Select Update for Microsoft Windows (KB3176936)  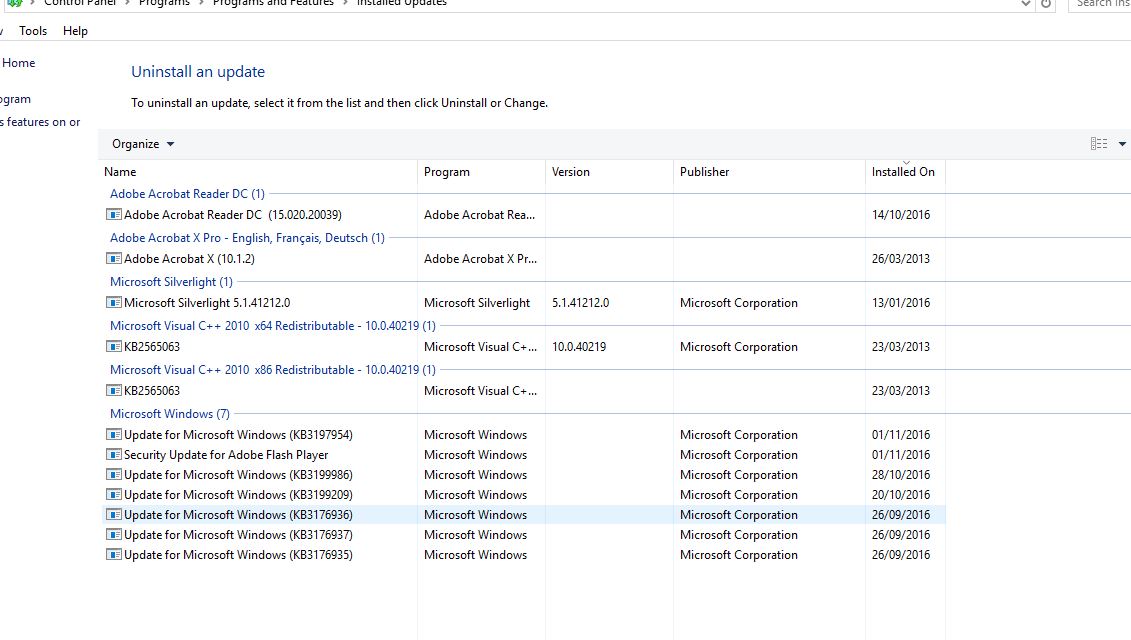pyautogui.click(x=522, y=514)
